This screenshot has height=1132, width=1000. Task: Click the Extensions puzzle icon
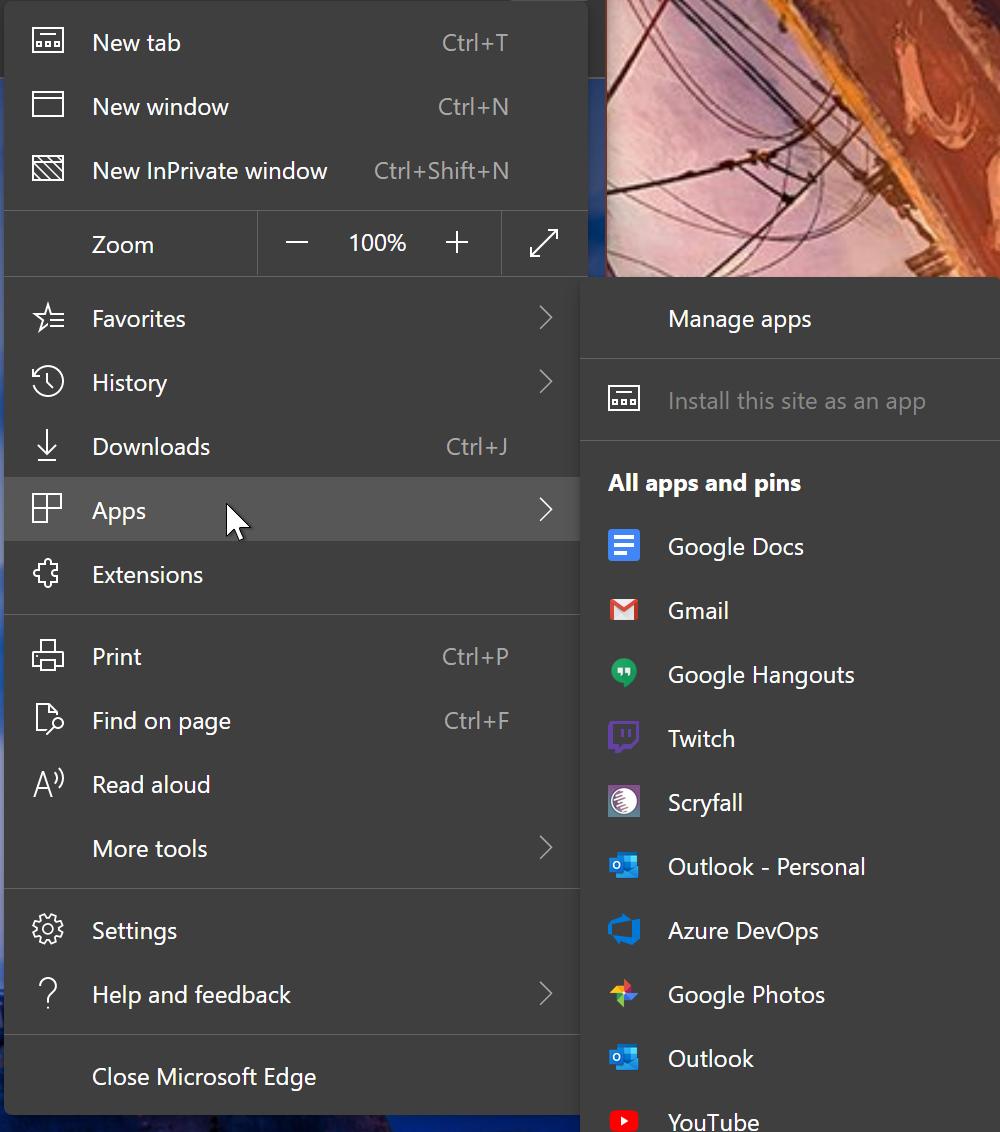(x=47, y=573)
